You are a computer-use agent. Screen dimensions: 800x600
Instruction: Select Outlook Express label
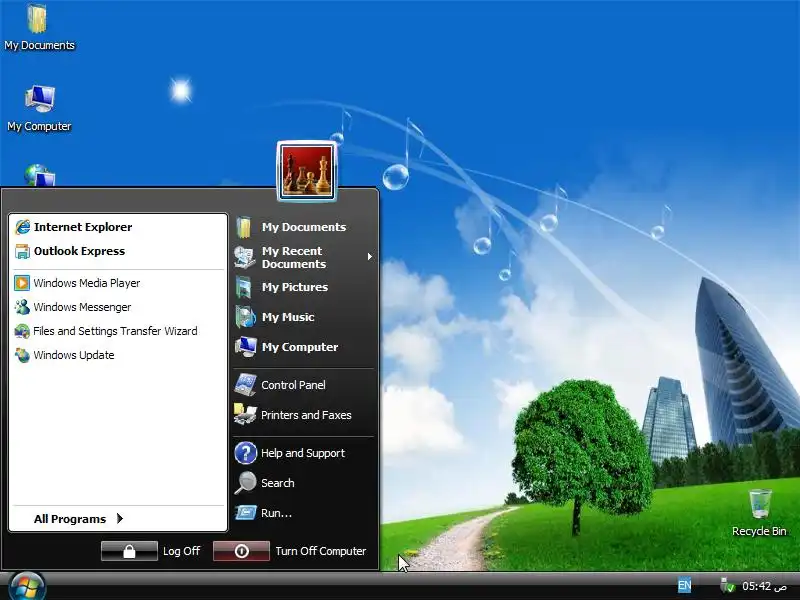coord(79,251)
